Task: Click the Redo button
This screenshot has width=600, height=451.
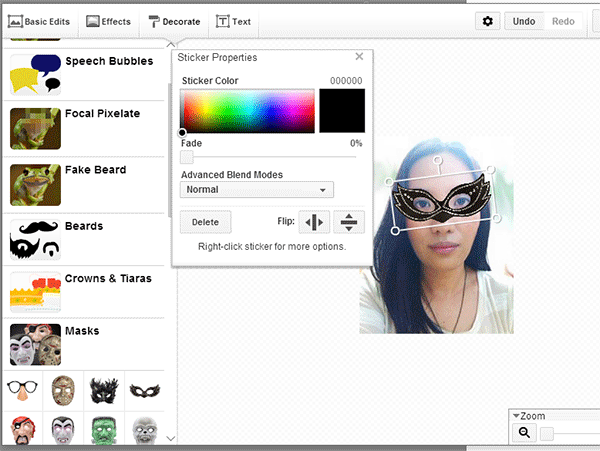Action: pos(563,21)
